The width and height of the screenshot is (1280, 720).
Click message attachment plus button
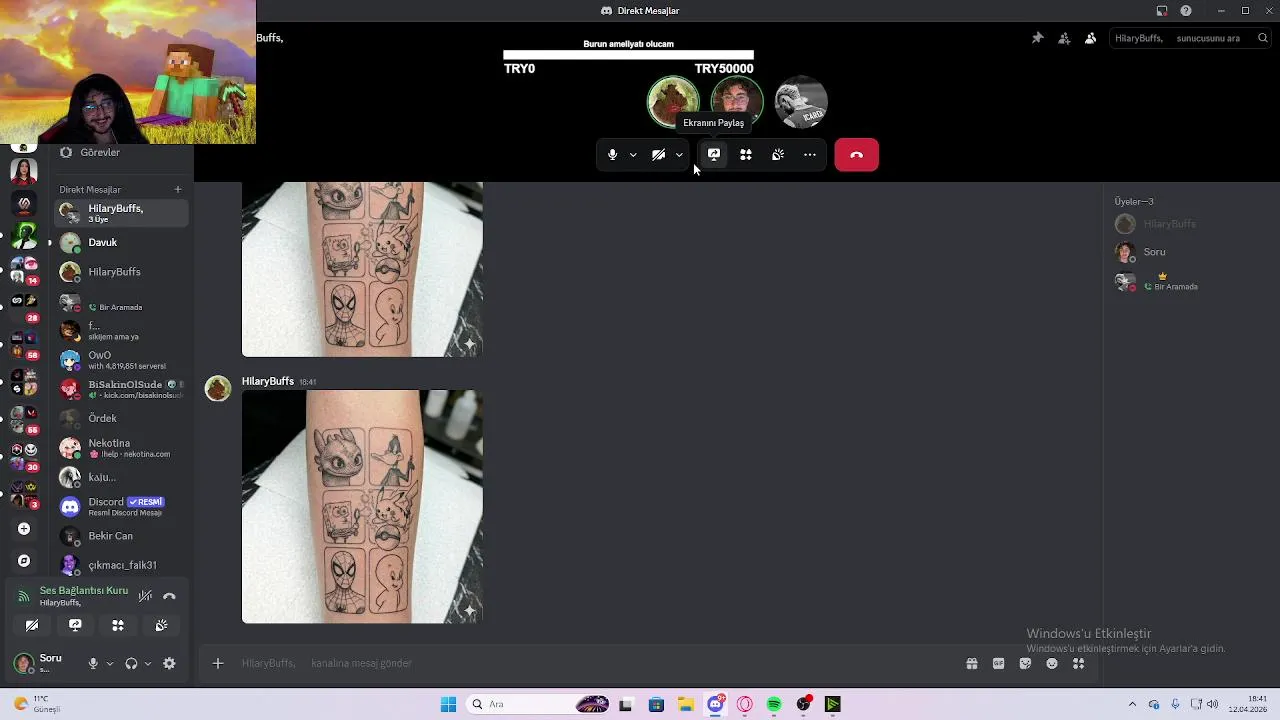218,663
